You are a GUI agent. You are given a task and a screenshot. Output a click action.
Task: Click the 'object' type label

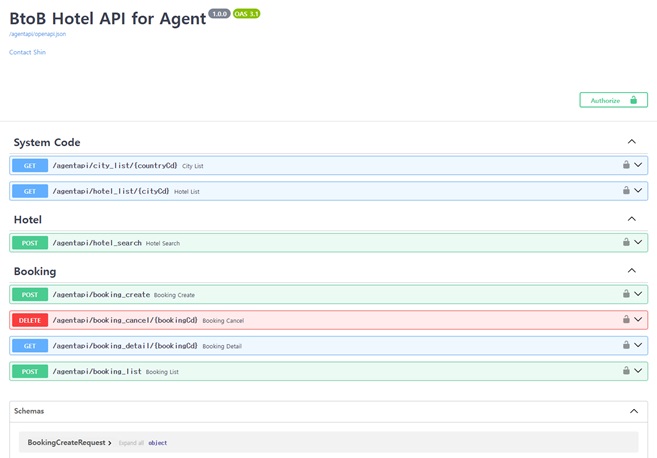158,443
